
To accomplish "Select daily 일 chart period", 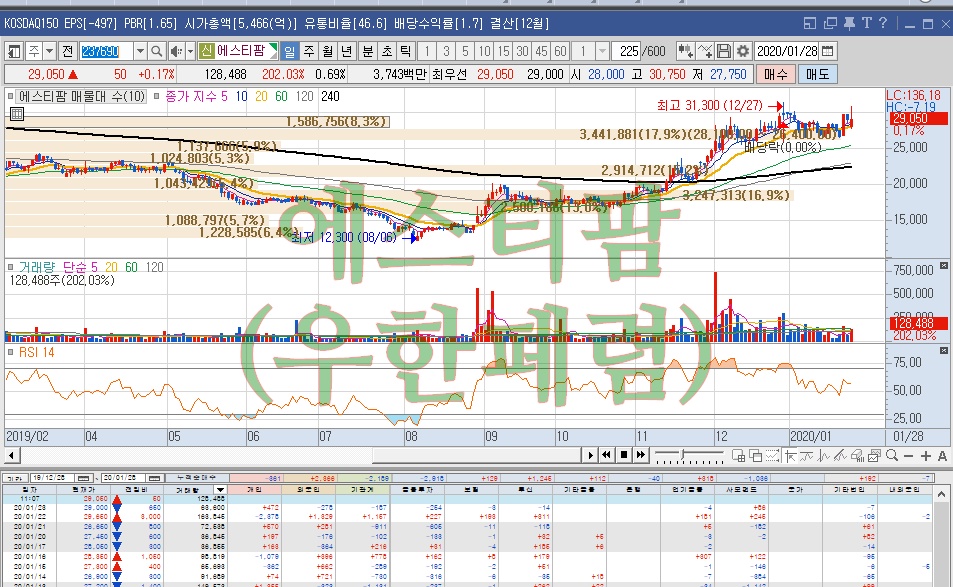I will (x=289, y=51).
